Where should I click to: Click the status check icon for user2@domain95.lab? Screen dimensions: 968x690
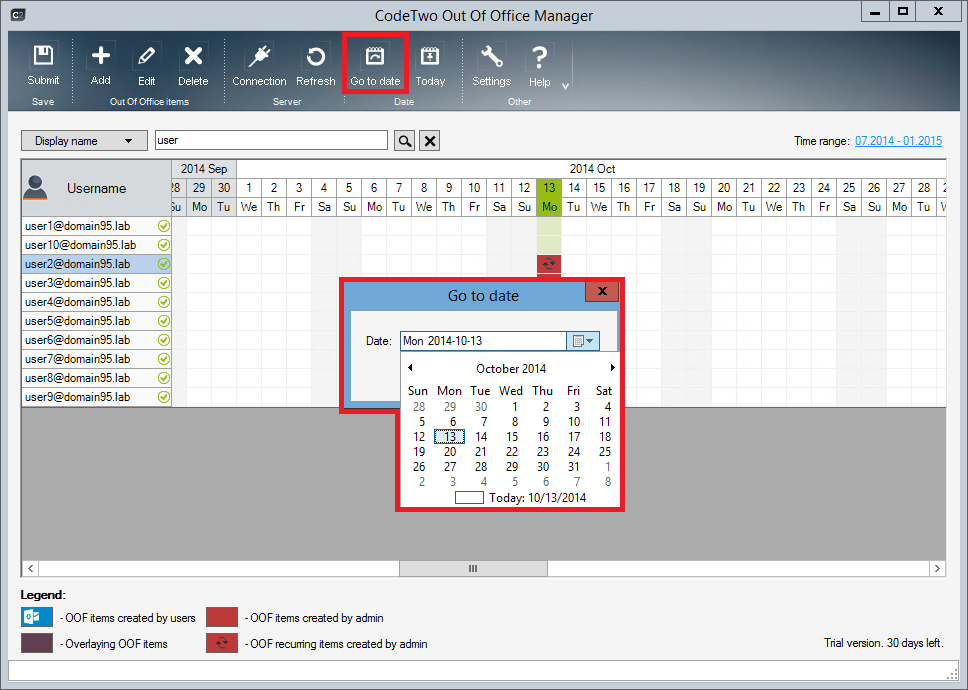tap(164, 264)
